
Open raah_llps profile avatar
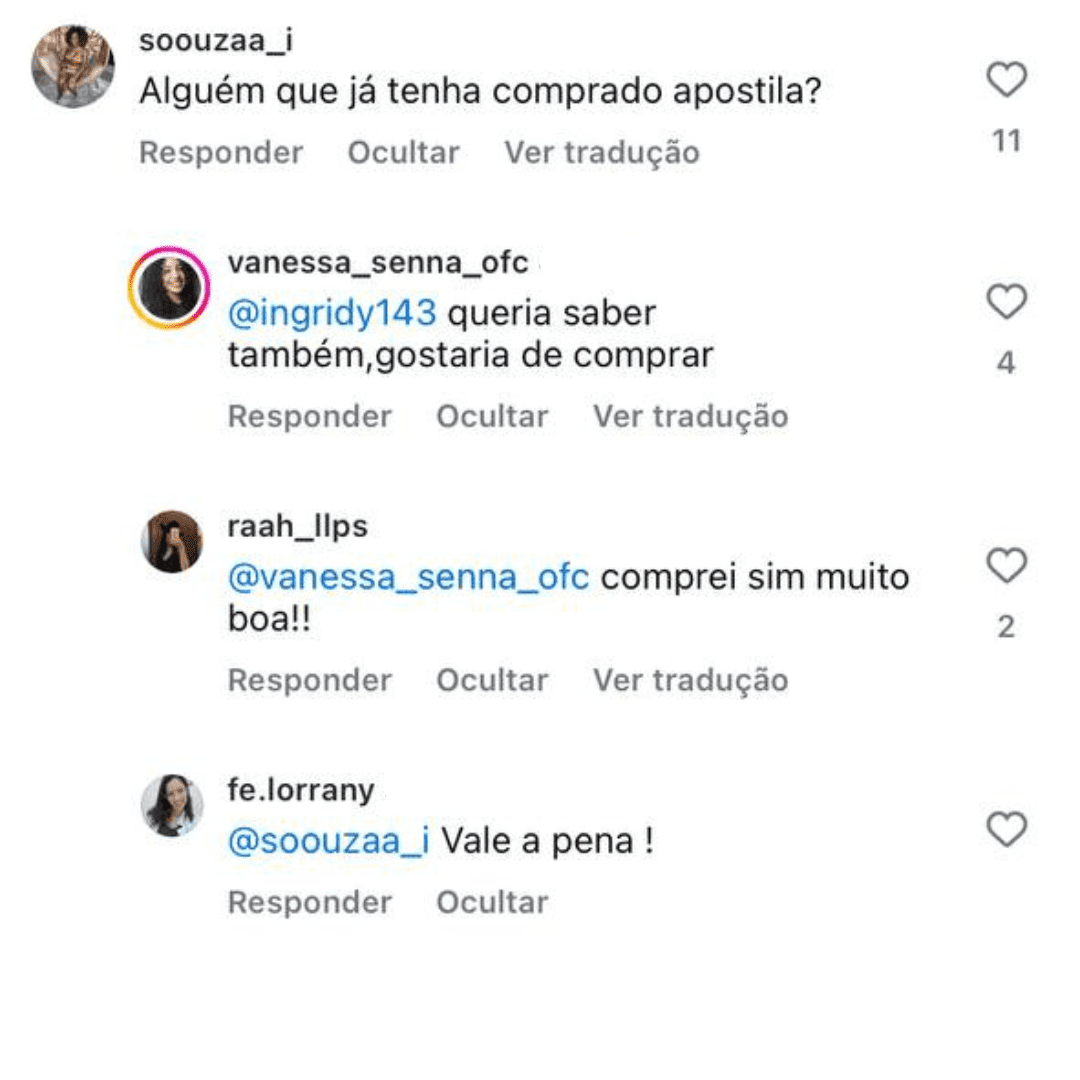pyautogui.click(x=171, y=542)
